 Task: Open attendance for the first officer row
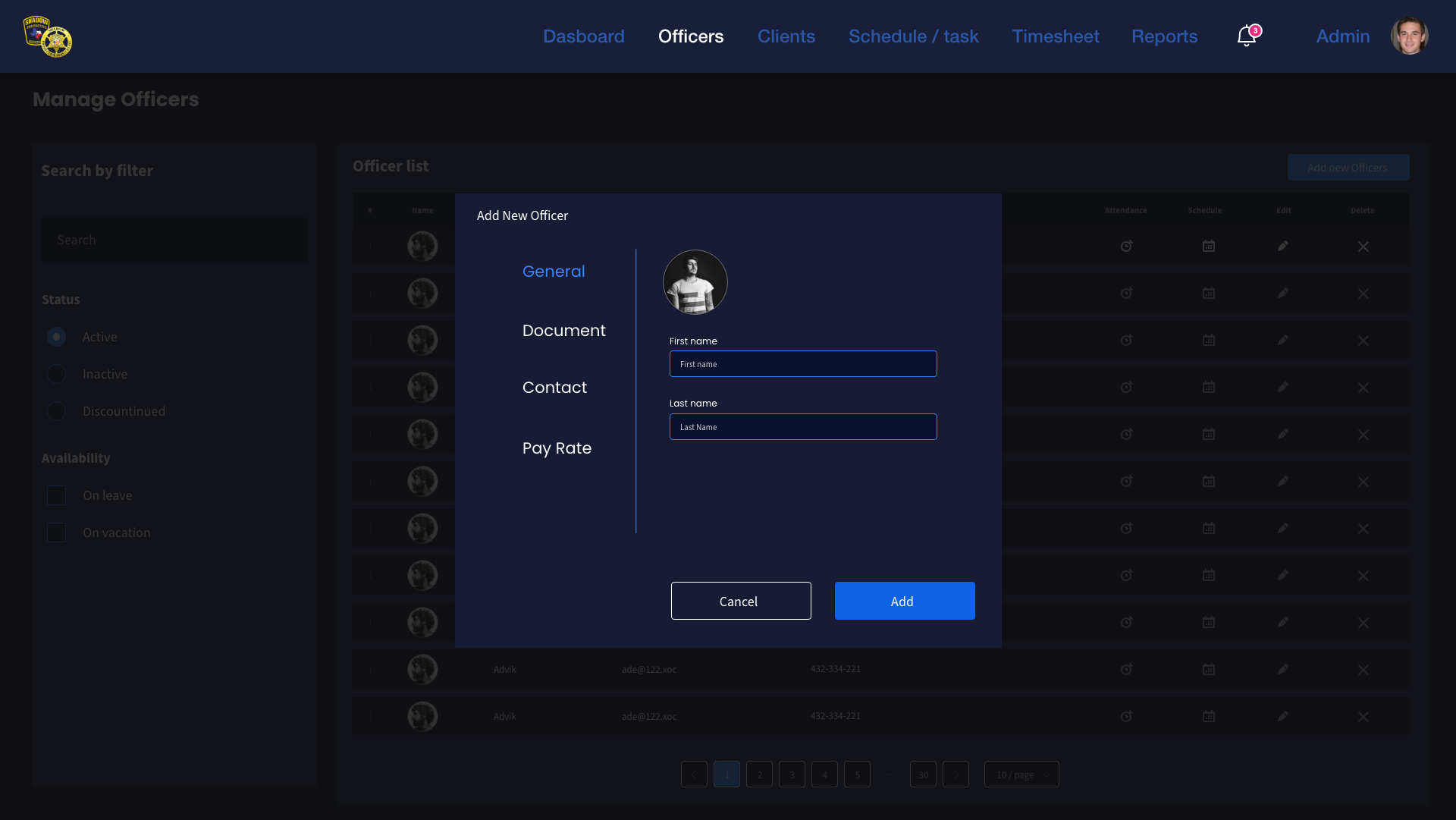click(1126, 247)
